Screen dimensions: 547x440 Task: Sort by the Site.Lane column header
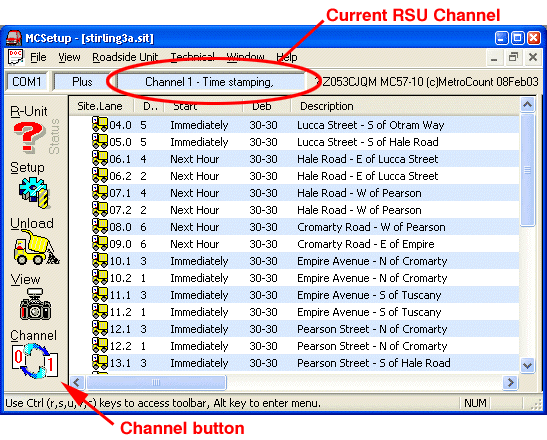pyautogui.click(x=100, y=106)
